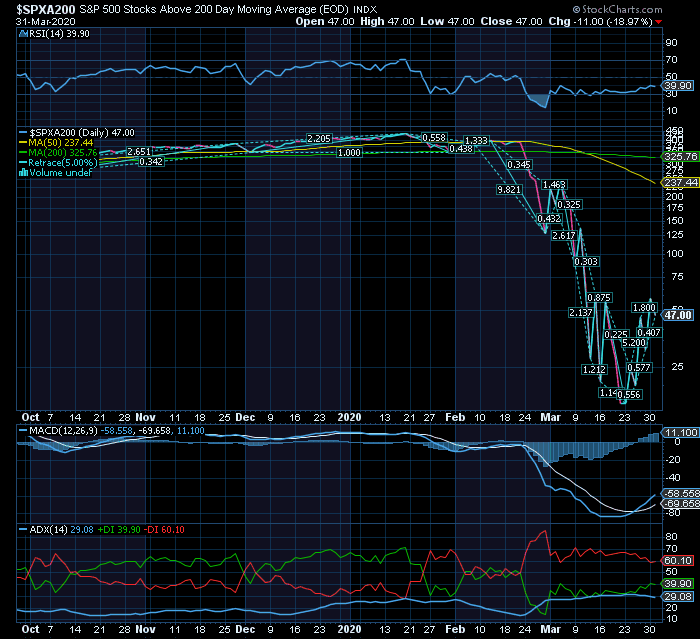Click the 1.463 retracement label

[554, 184]
